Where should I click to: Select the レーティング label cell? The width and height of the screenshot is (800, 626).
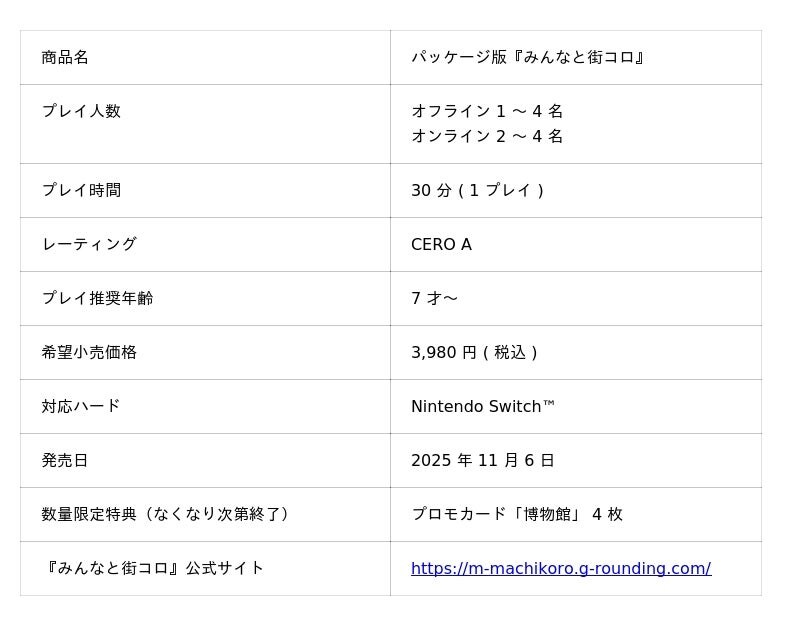tap(89, 245)
